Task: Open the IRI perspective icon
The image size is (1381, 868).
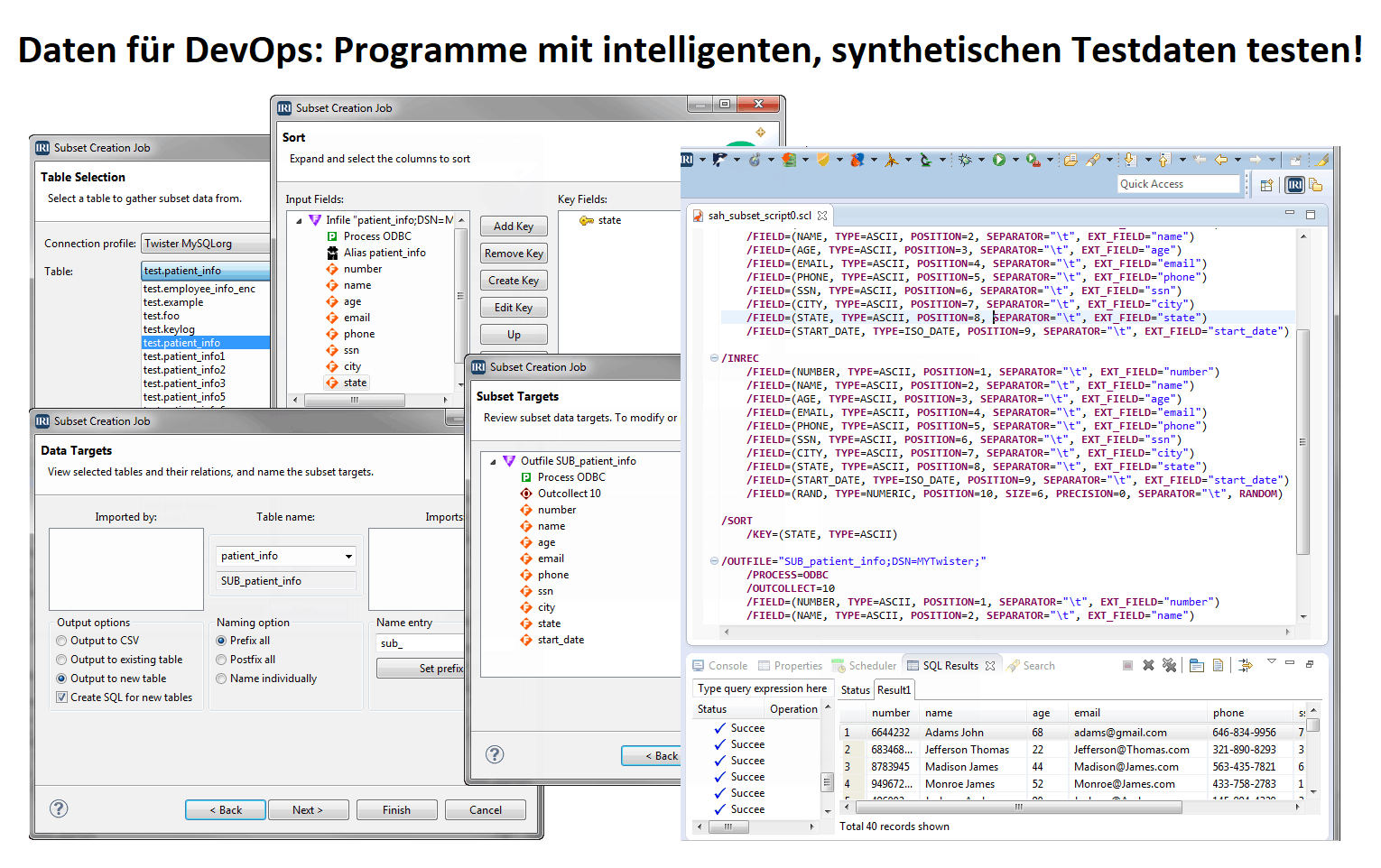Action: [1295, 185]
